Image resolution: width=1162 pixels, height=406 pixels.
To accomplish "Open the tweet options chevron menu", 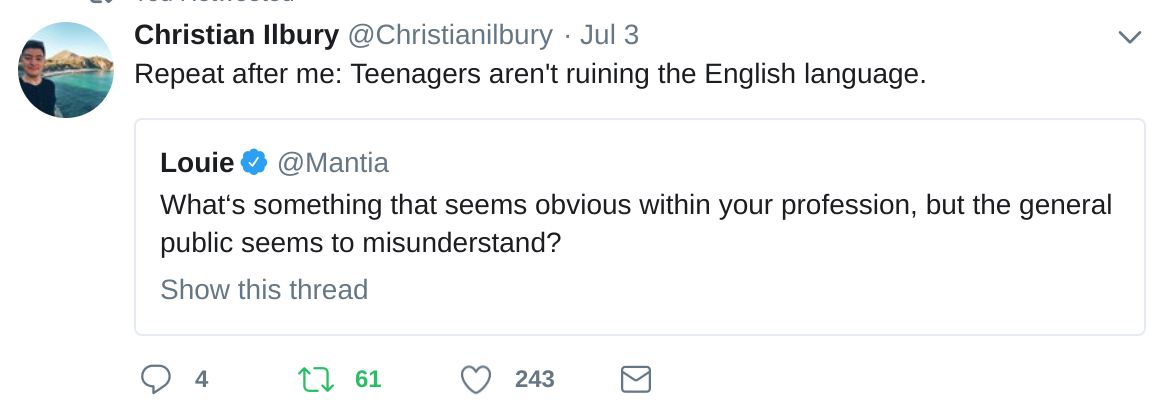I will point(1129,38).
